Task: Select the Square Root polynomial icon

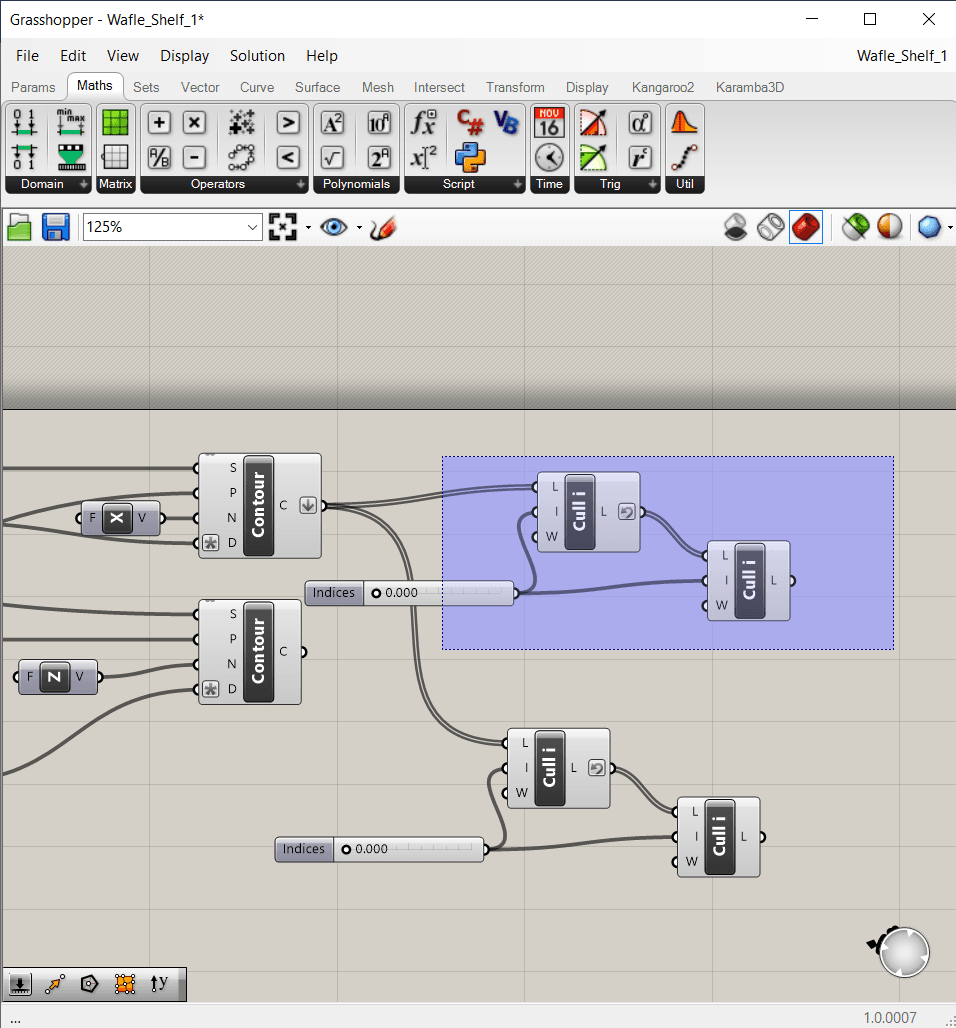Action: point(332,157)
